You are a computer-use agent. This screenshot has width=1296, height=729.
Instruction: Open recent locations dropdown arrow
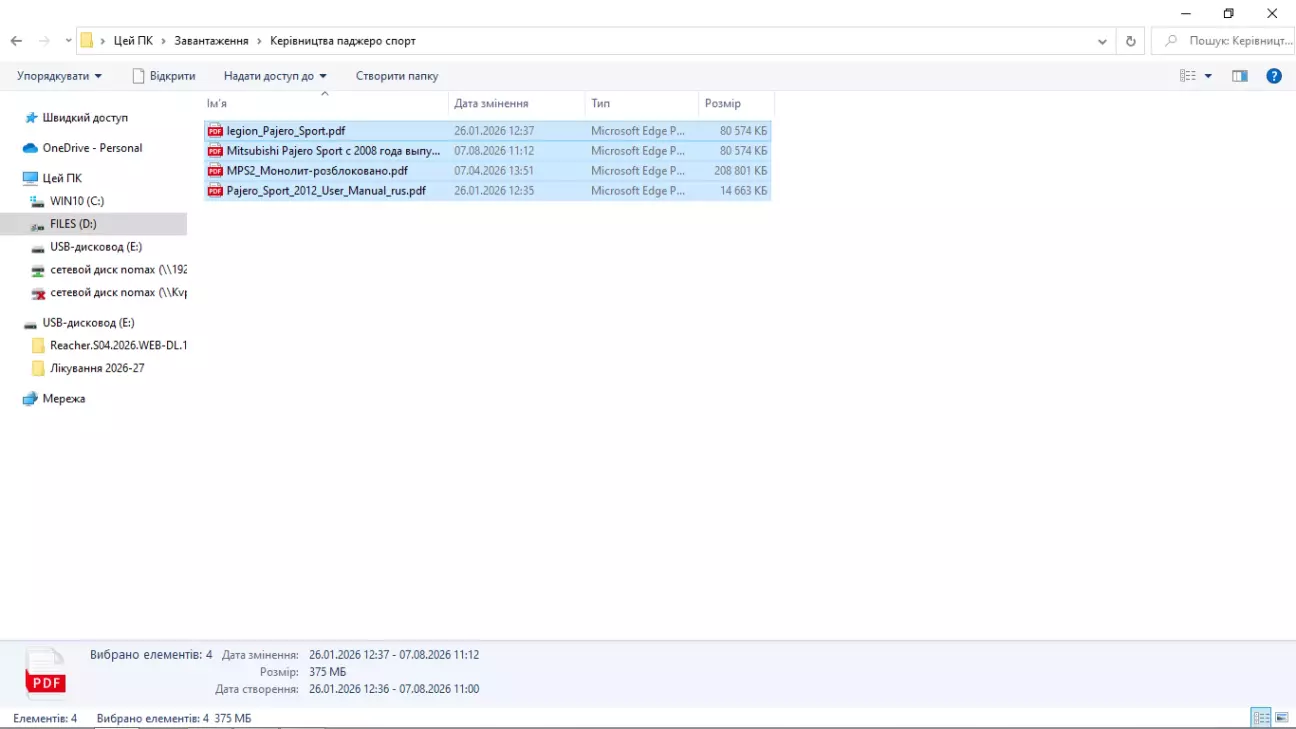[68, 41]
